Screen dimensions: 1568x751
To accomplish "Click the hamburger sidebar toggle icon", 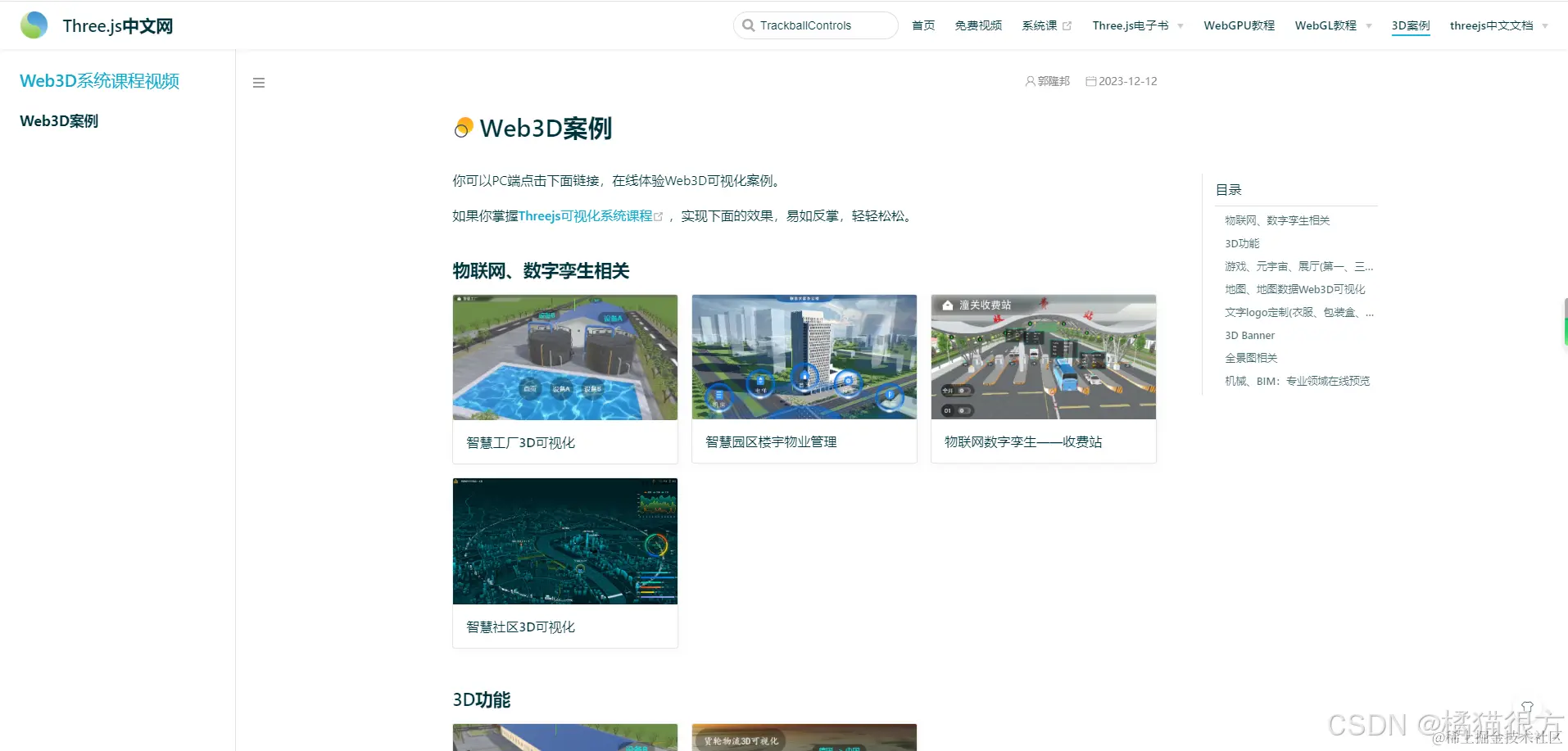I will (x=259, y=83).
